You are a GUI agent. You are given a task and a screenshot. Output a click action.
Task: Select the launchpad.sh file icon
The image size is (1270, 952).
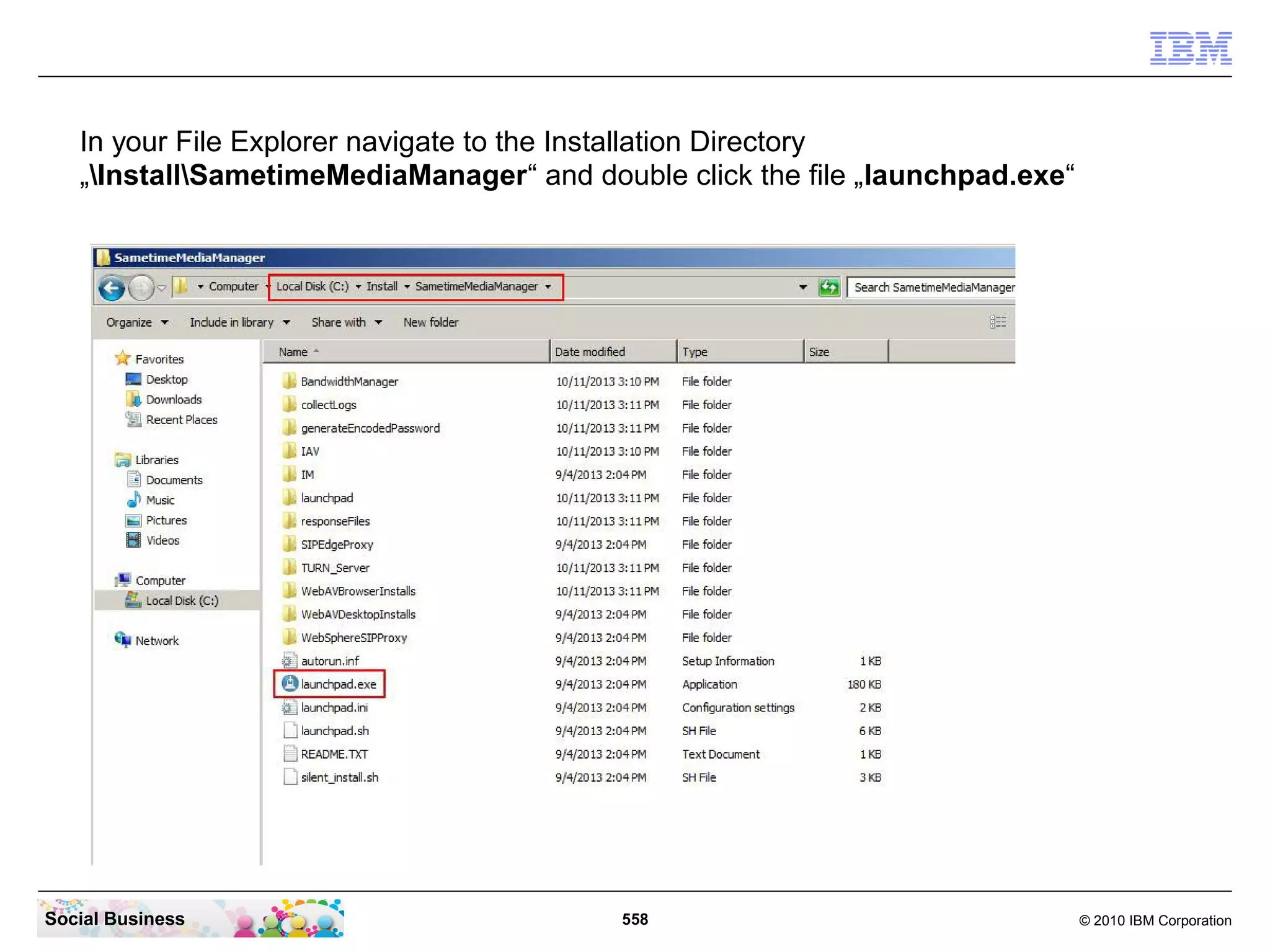pos(290,731)
